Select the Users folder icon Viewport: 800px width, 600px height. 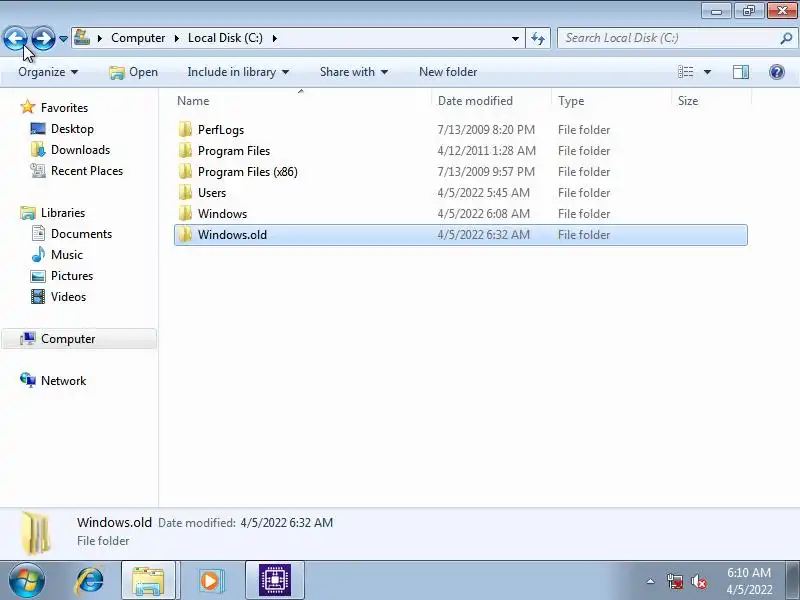point(186,192)
